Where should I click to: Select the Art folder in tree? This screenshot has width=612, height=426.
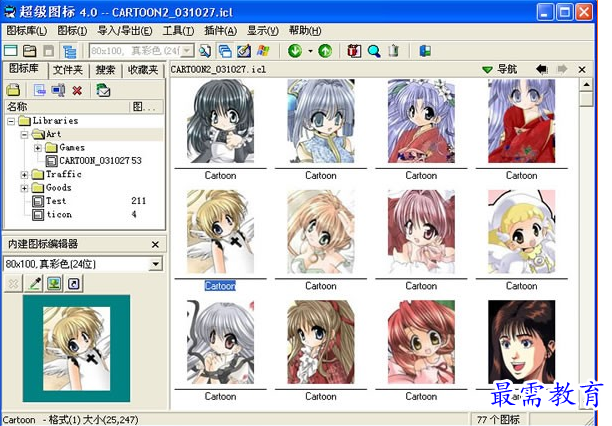click(x=47, y=134)
